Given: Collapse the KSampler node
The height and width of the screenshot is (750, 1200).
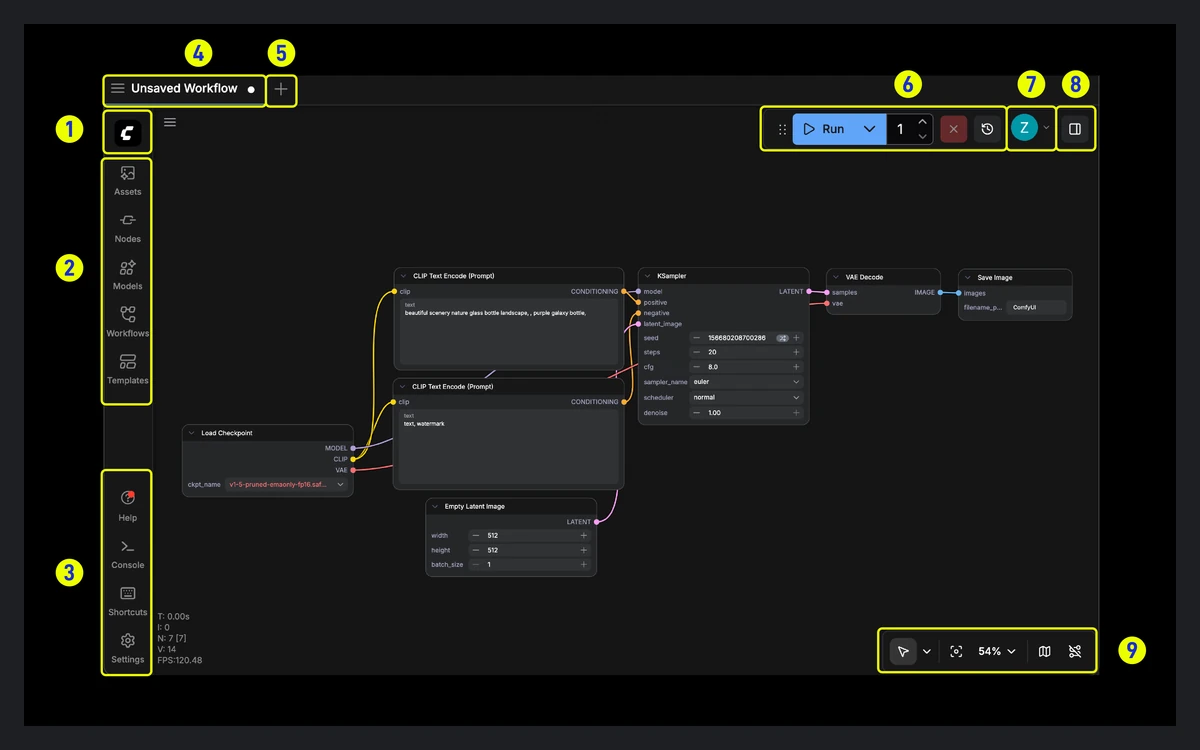Looking at the screenshot, I should [x=647, y=276].
